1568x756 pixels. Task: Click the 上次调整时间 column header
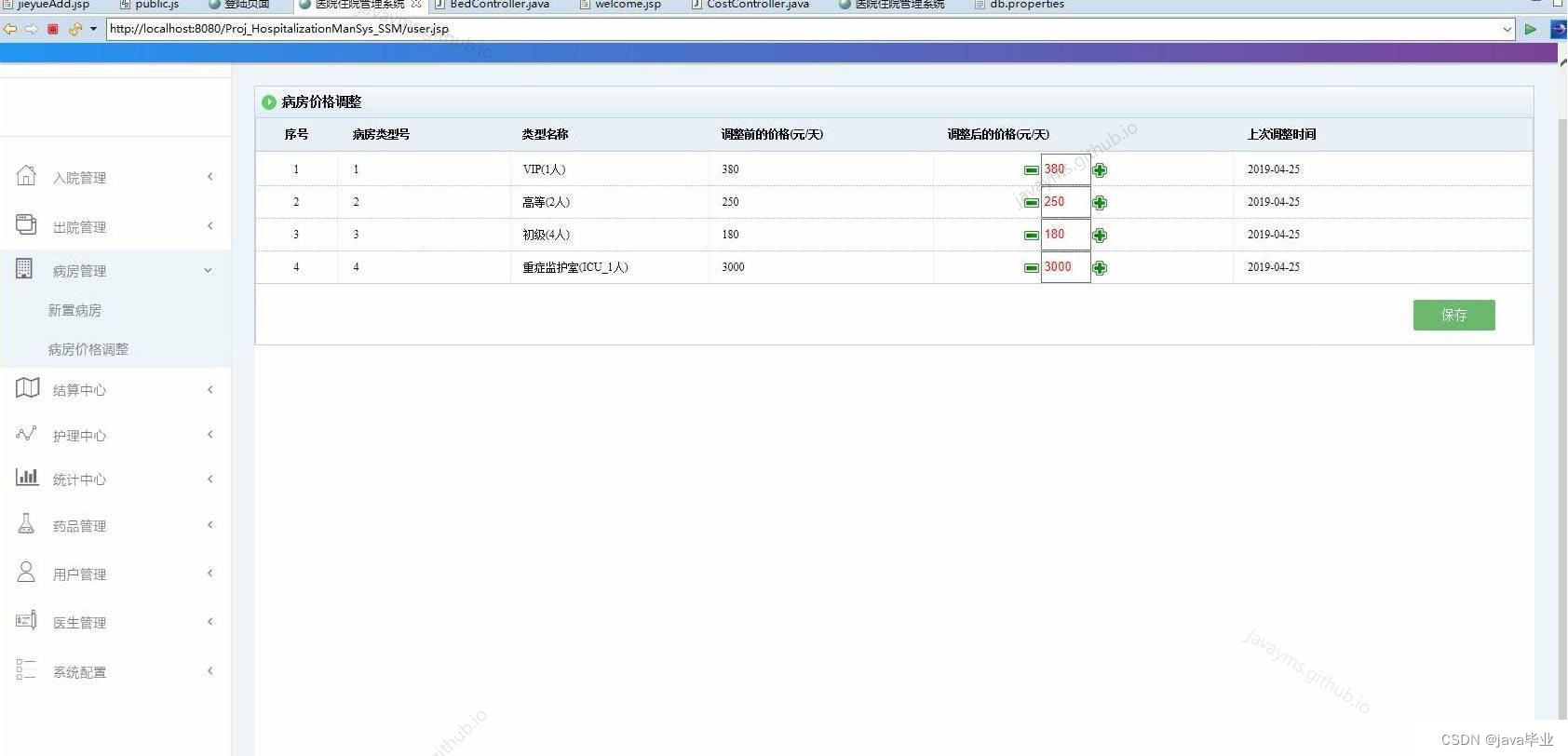pos(1281,134)
